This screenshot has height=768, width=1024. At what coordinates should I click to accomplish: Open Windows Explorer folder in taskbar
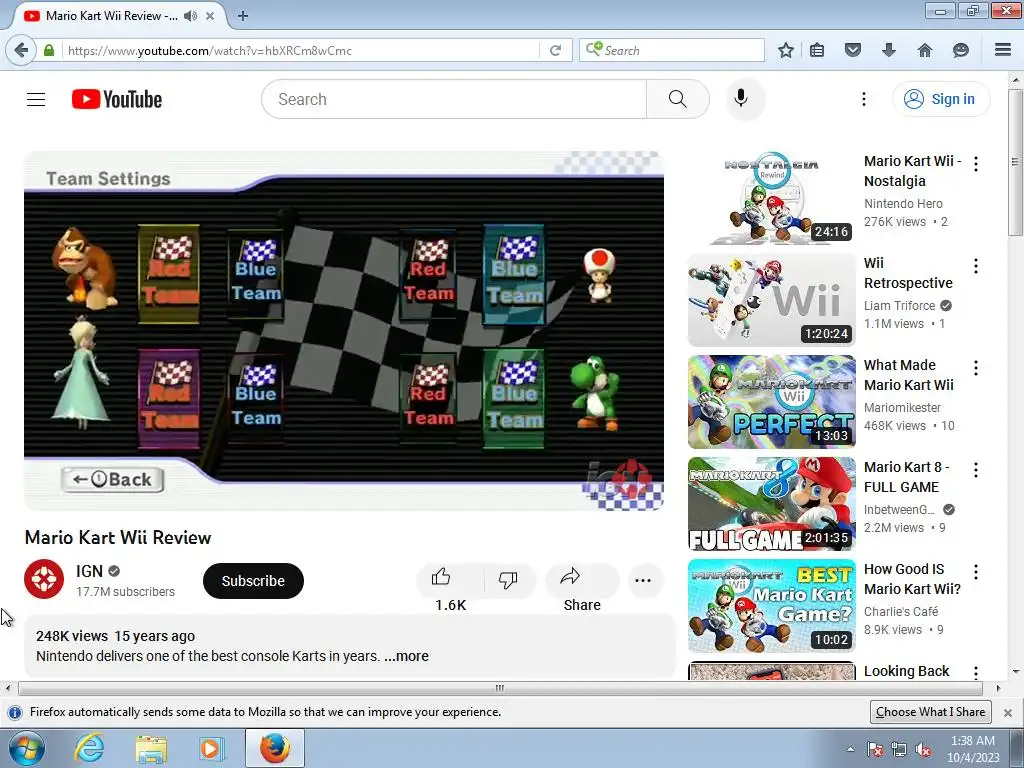click(x=151, y=748)
